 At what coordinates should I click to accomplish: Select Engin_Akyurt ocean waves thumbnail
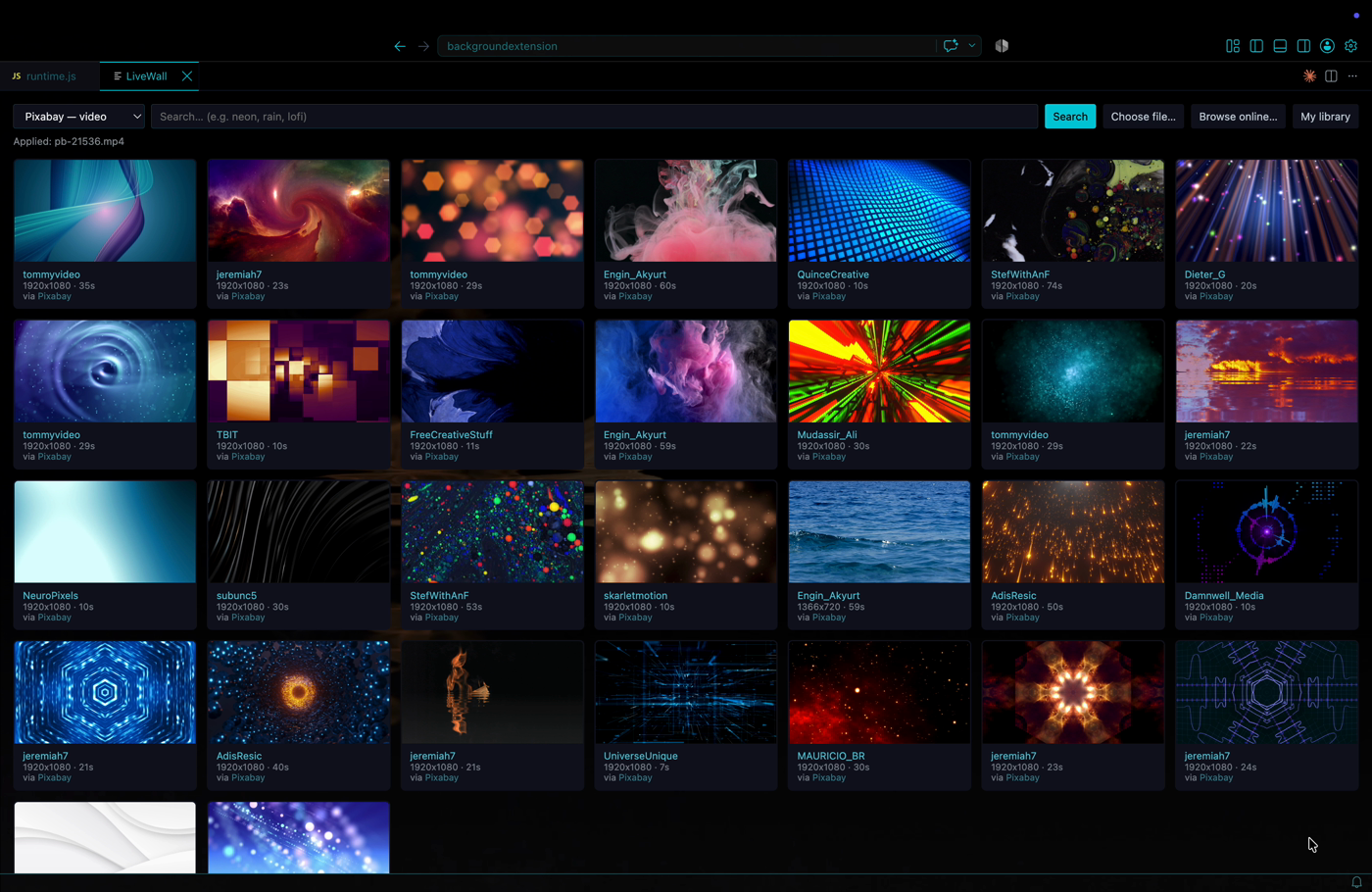(x=879, y=532)
